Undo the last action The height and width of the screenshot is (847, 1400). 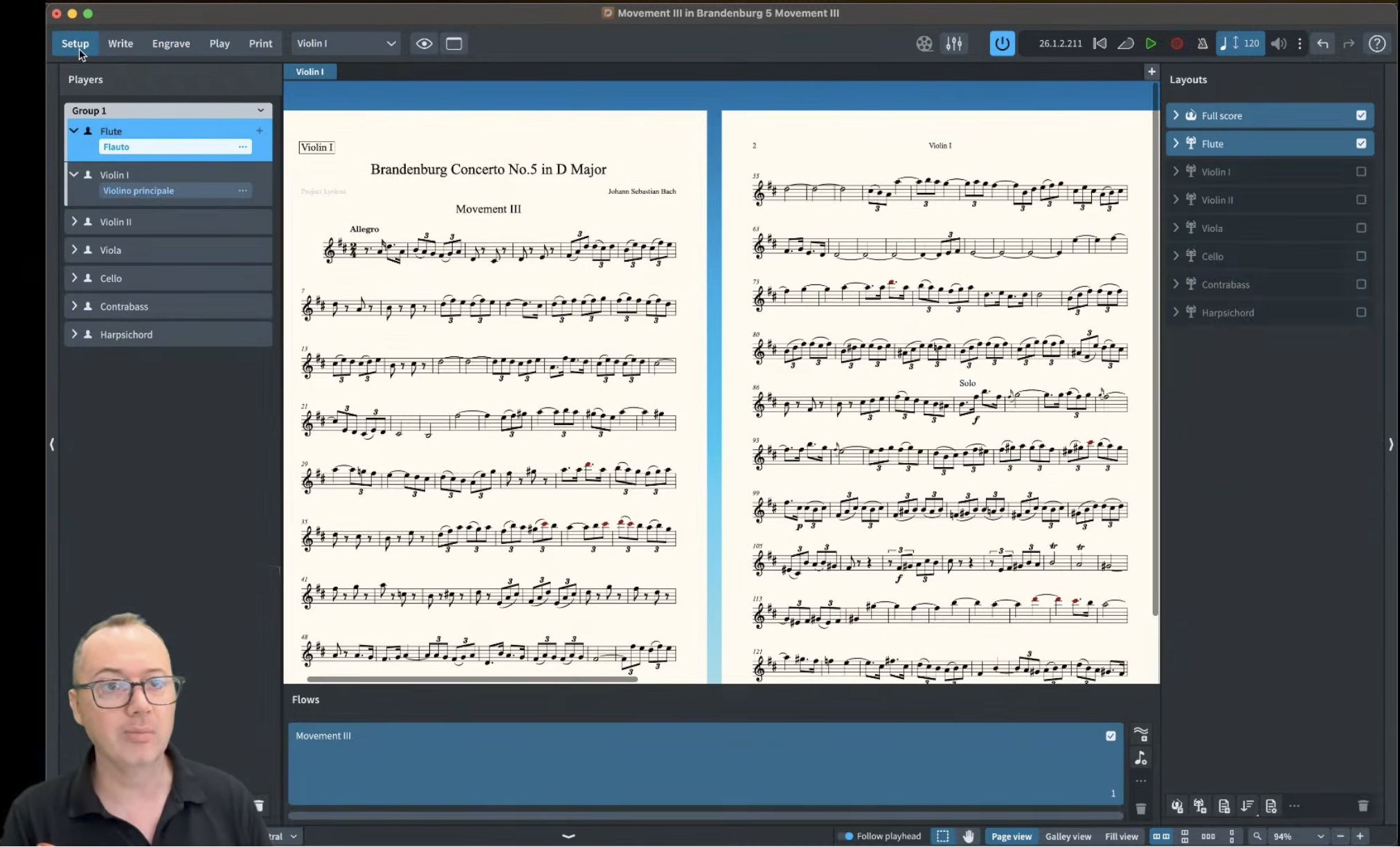[1322, 44]
